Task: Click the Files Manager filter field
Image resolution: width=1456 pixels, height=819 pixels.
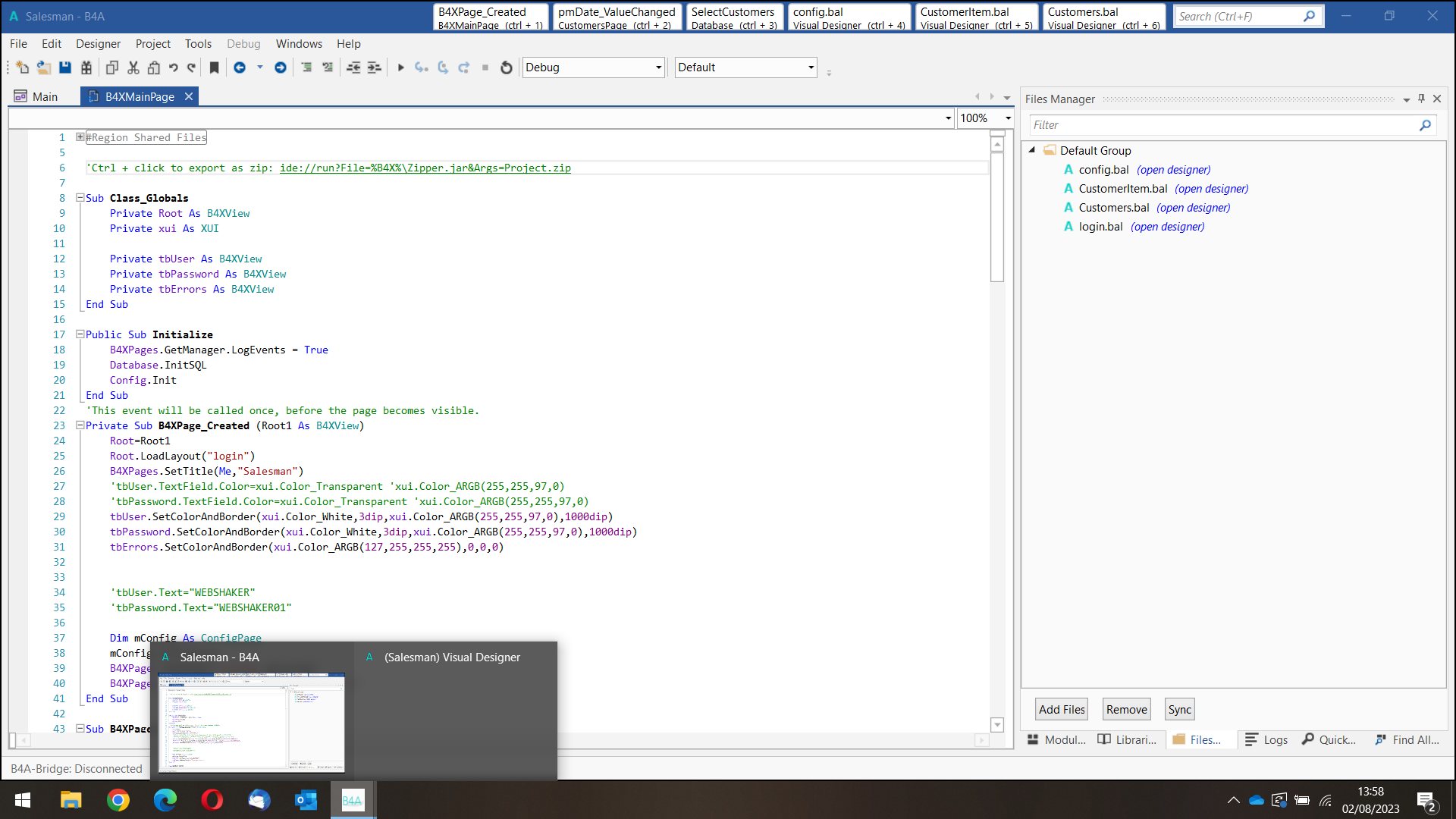Action: click(x=1222, y=125)
